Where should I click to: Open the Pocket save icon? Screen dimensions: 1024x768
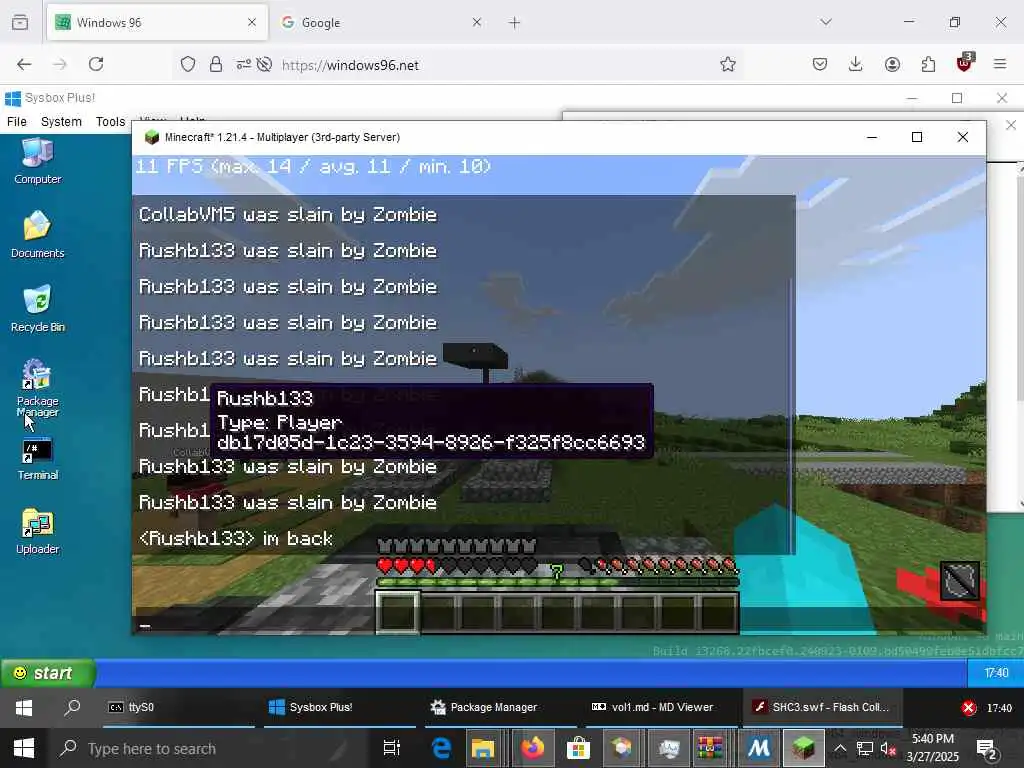820,64
